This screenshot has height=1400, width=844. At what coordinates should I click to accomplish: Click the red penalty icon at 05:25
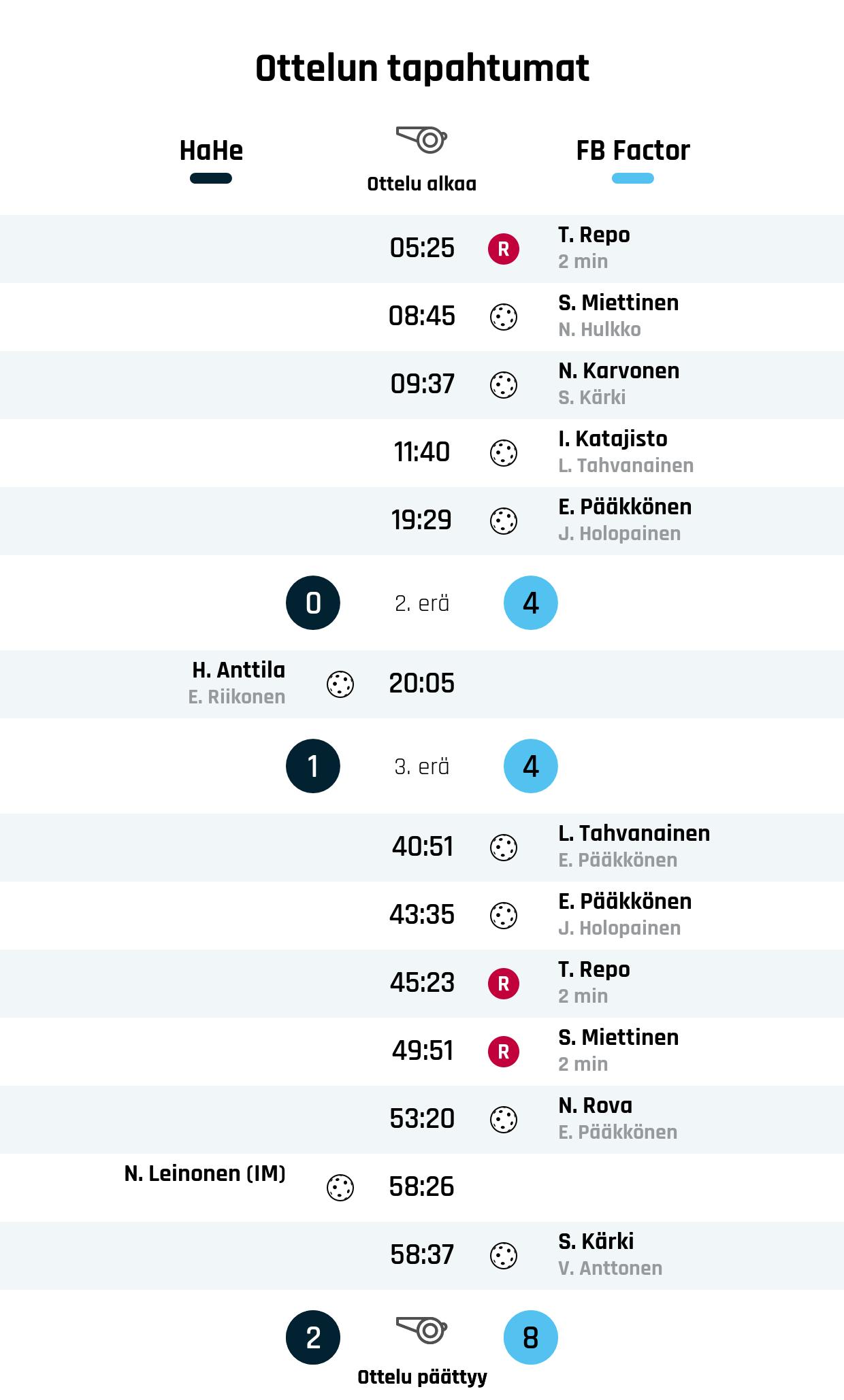(x=504, y=249)
